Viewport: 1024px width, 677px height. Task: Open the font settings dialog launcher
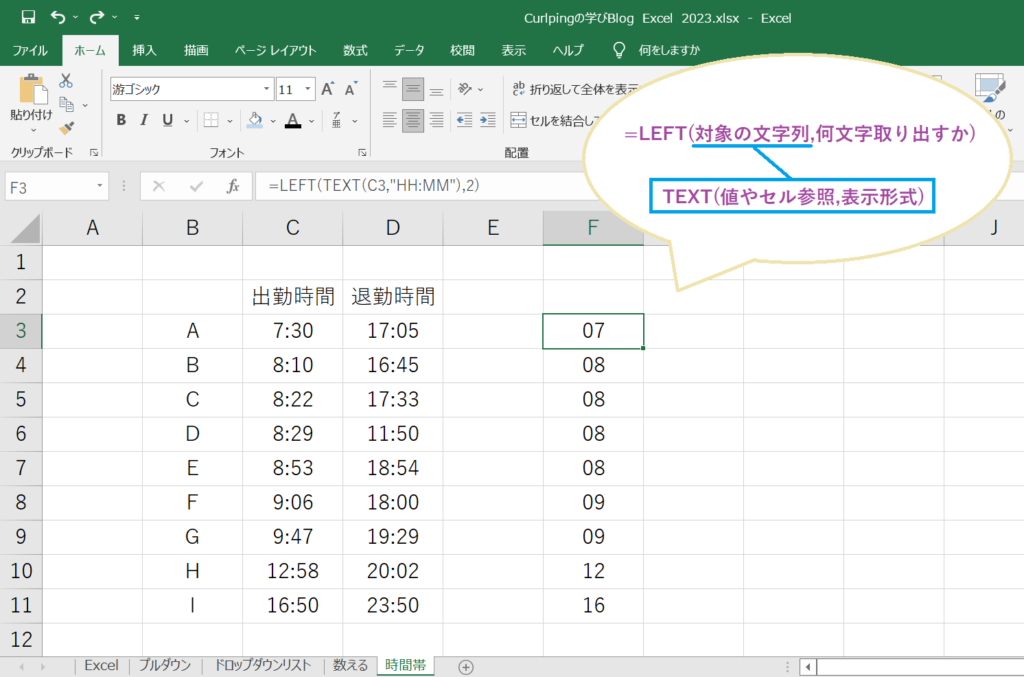pyautogui.click(x=362, y=153)
